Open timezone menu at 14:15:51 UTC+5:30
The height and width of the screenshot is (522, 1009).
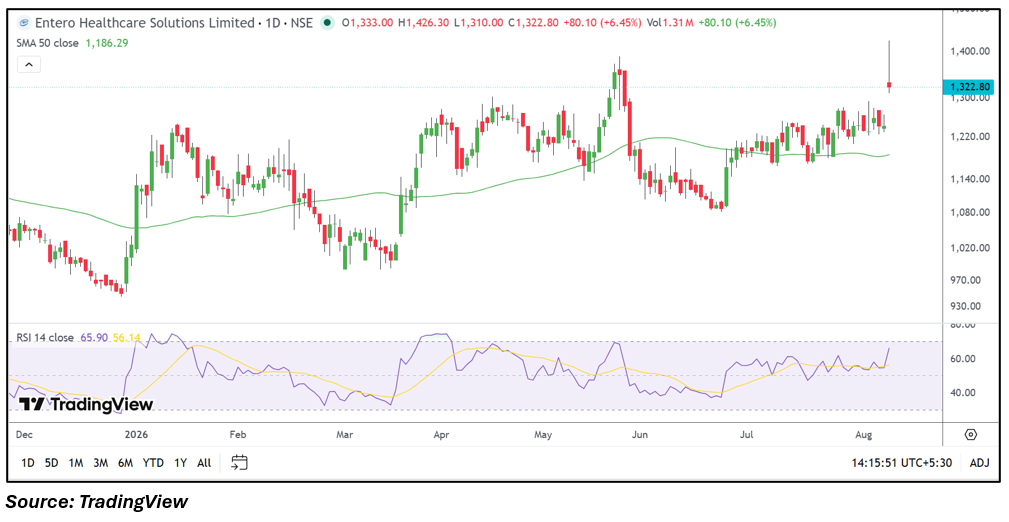click(x=902, y=463)
